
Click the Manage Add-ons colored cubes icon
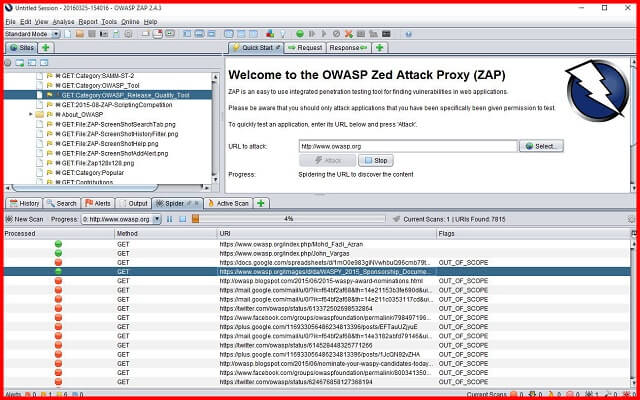[x=270, y=34]
